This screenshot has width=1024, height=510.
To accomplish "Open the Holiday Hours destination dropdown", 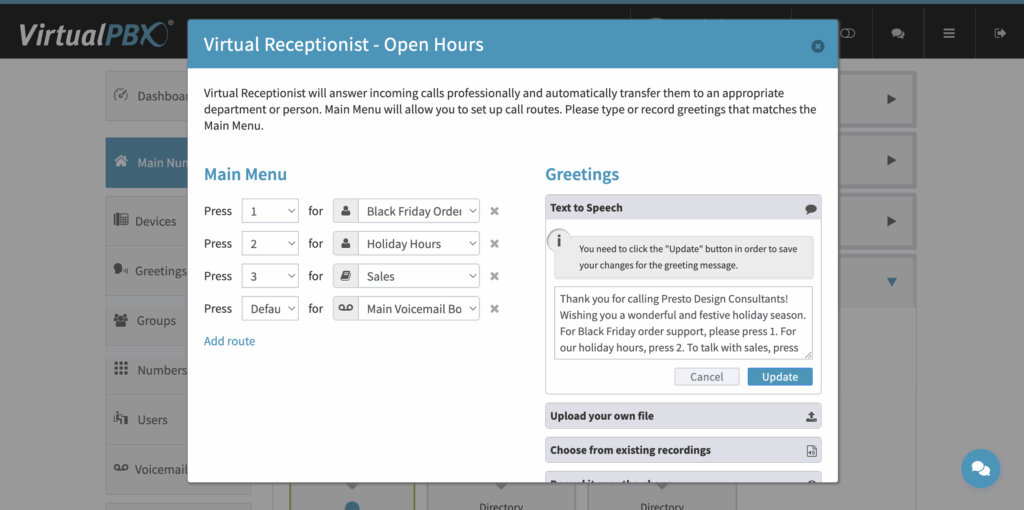I will 419,244.
